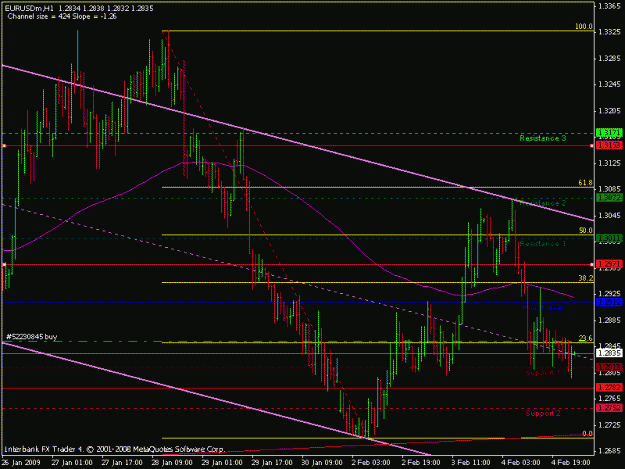Click the '27 Jan 17:00' time label
The image size is (625, 469).
coord(122,463)
